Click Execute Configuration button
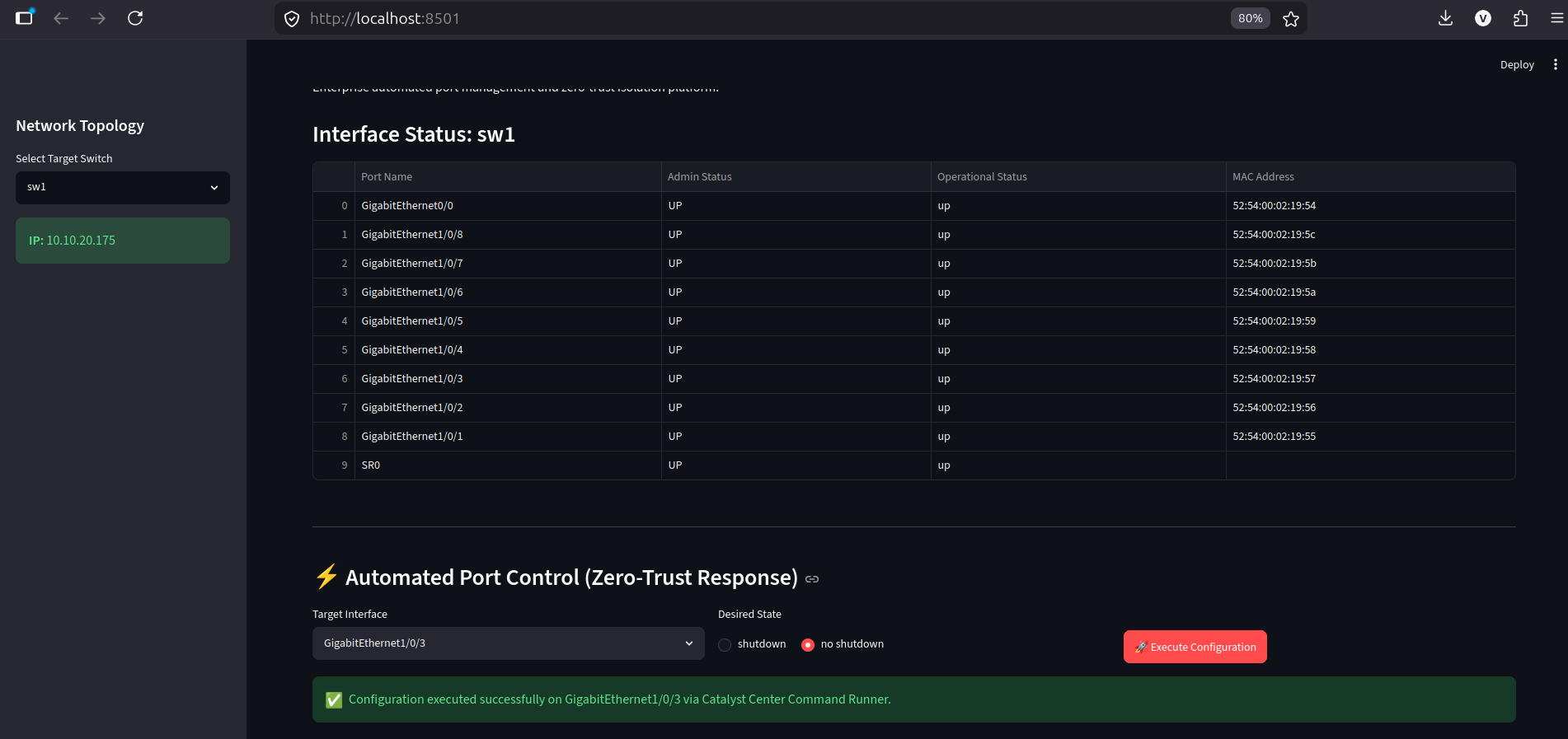Viewport: 1568px width, 739px height. [1195, 647]
